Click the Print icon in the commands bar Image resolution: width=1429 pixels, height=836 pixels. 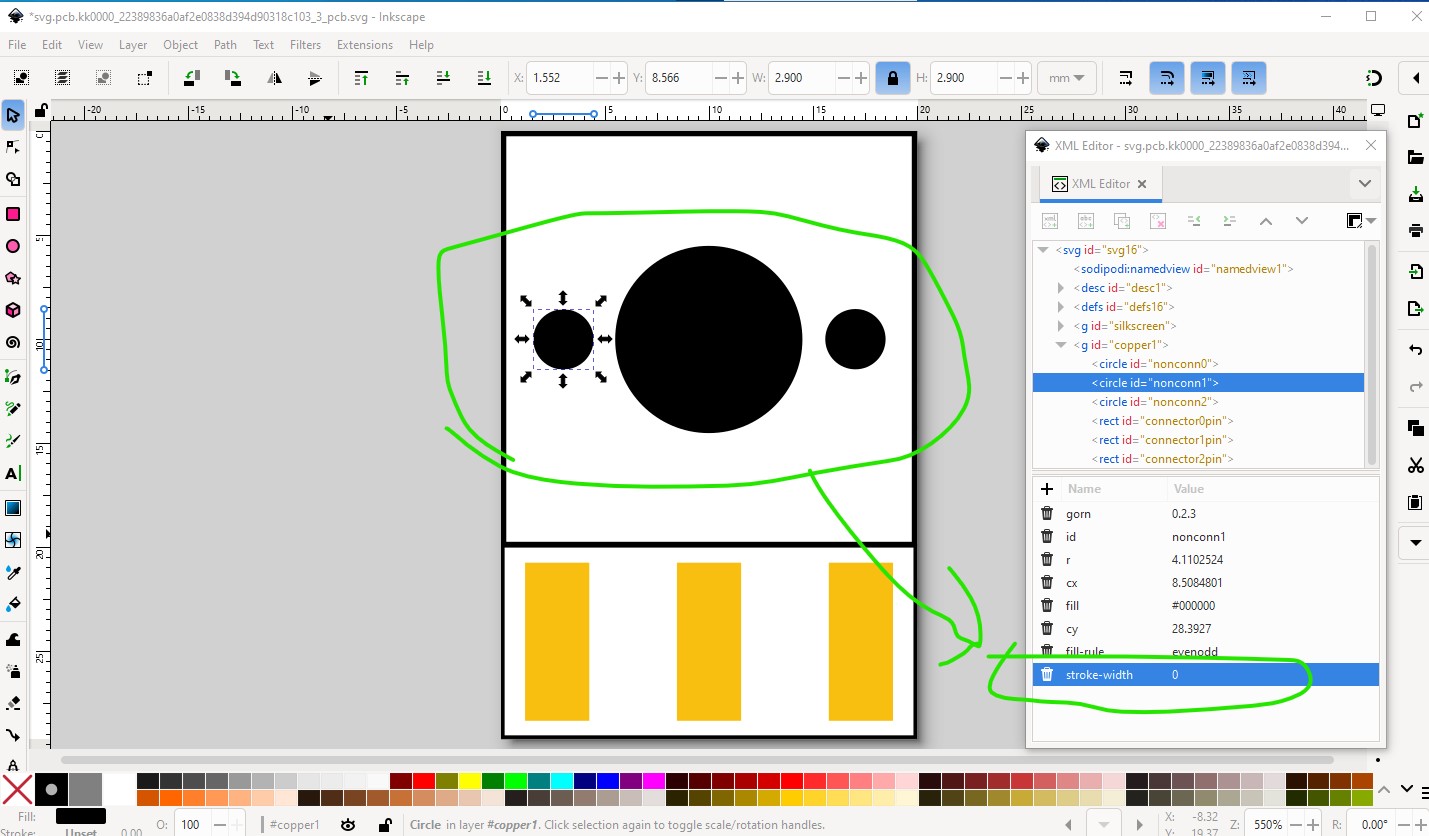pos(1415,231)
